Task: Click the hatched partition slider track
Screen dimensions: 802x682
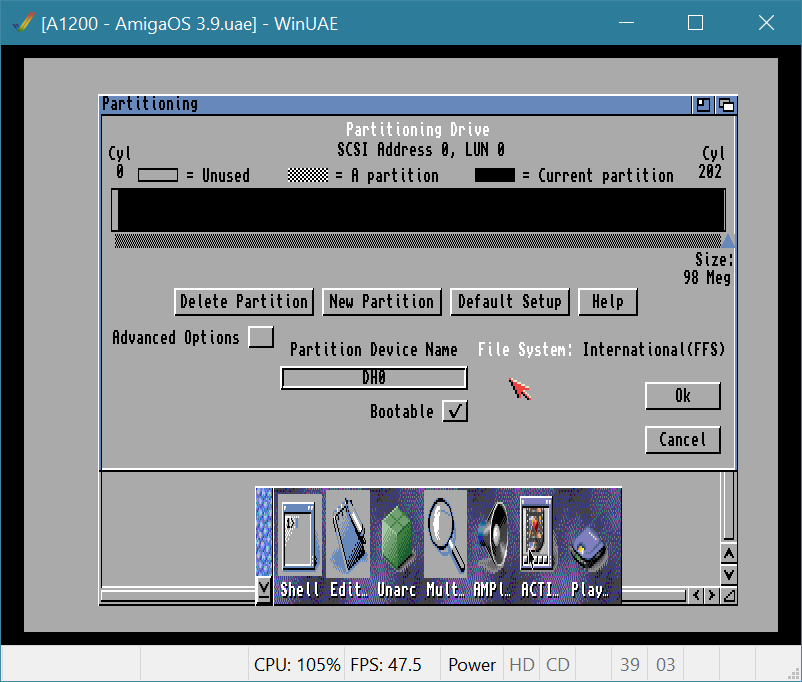Action: pos(417,240)
